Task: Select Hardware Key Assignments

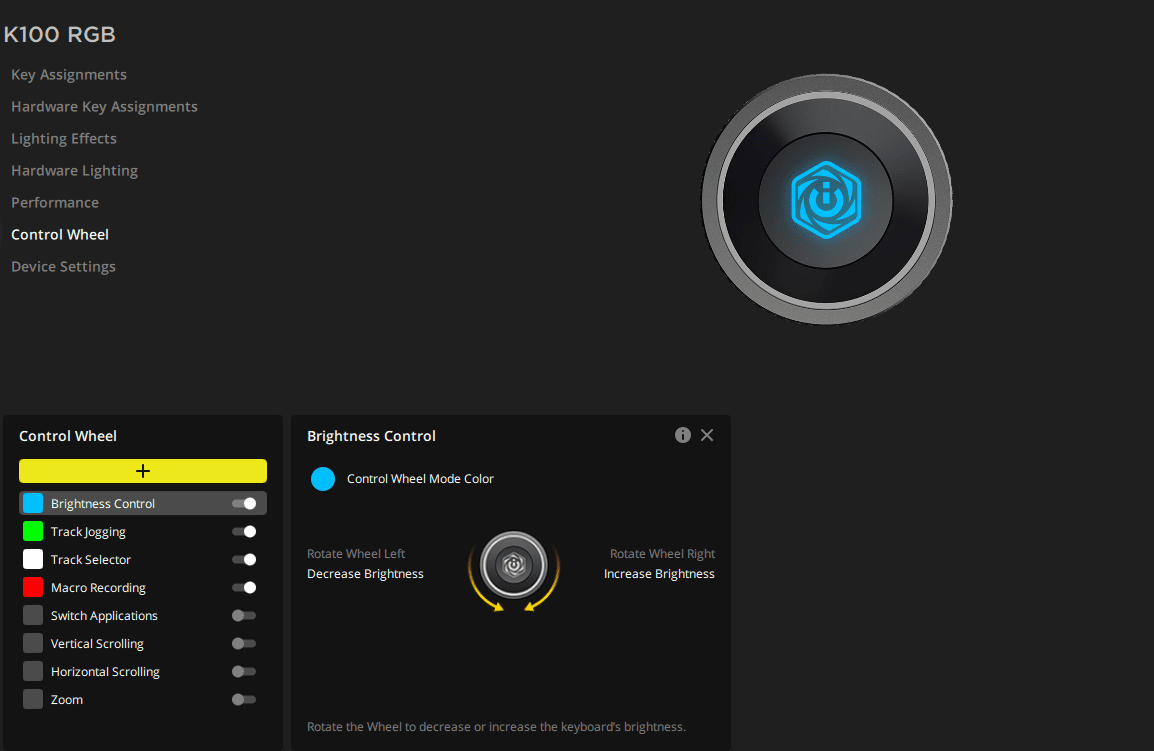Action: pos(104,107)
